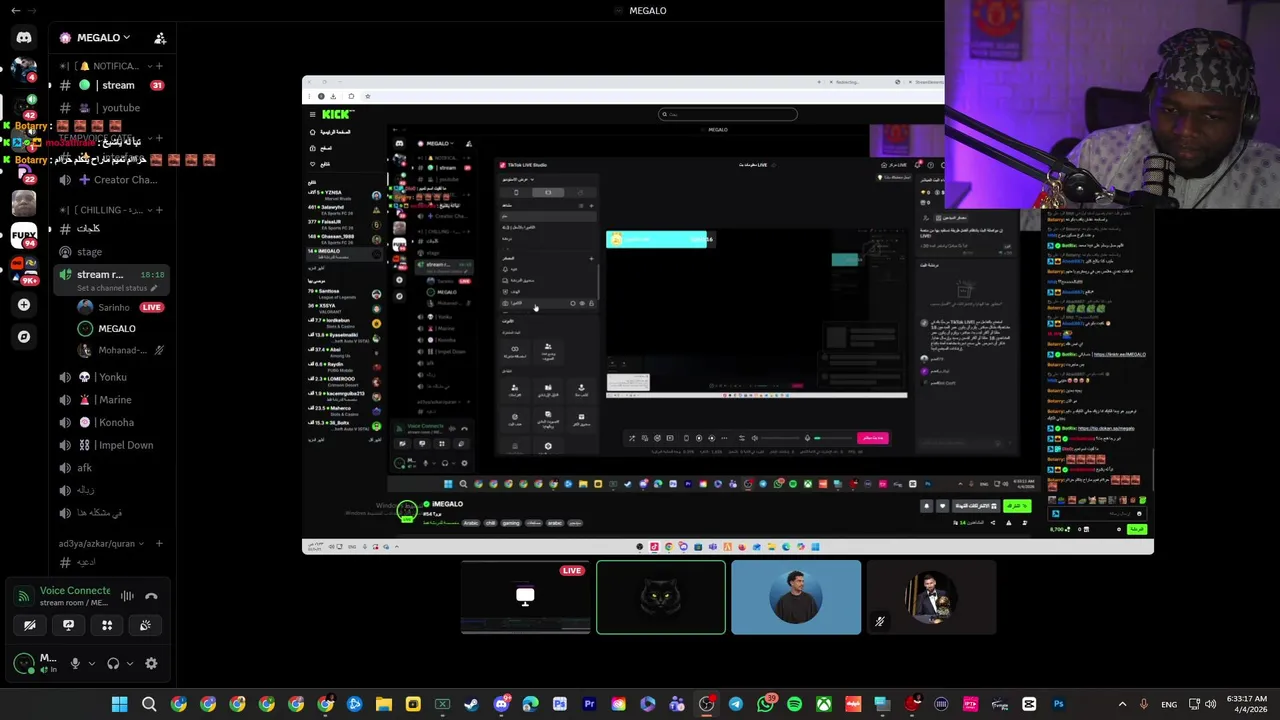Select the LIVE stream thumbnail tile
This screenshot has height=720, width=1280.
(526, 597)
